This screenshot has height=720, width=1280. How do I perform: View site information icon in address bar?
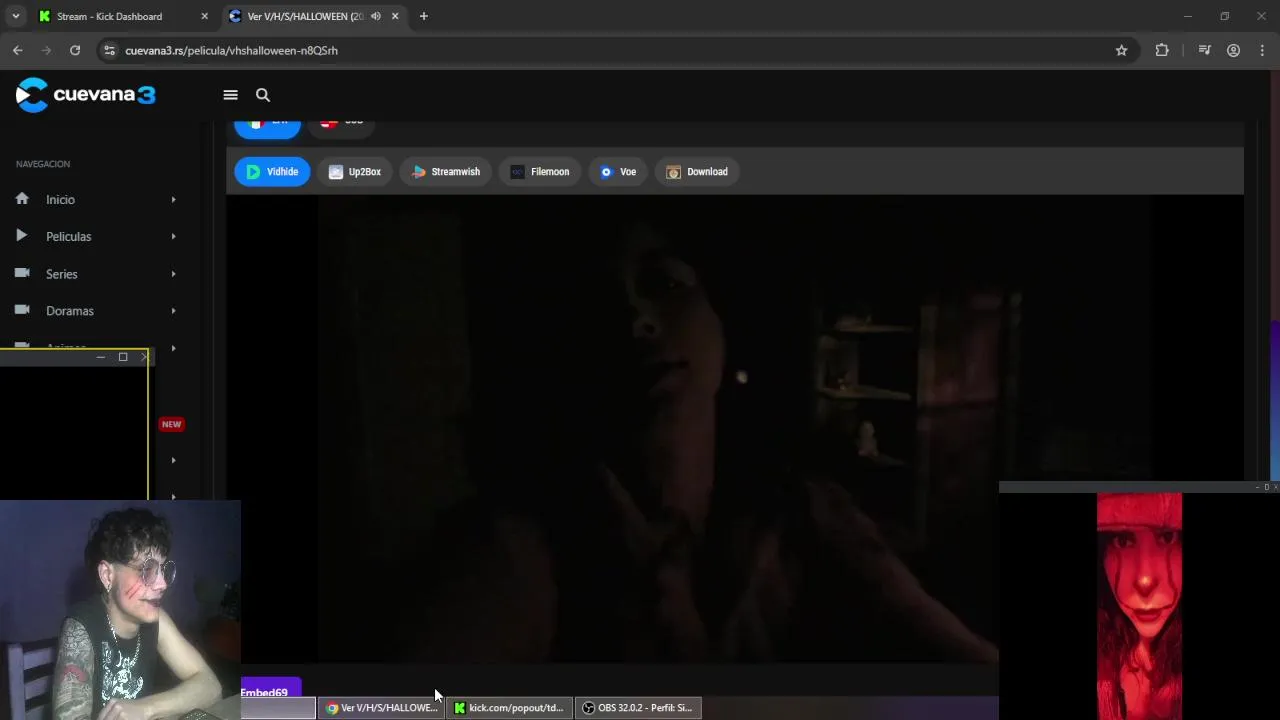click(109, 50)
